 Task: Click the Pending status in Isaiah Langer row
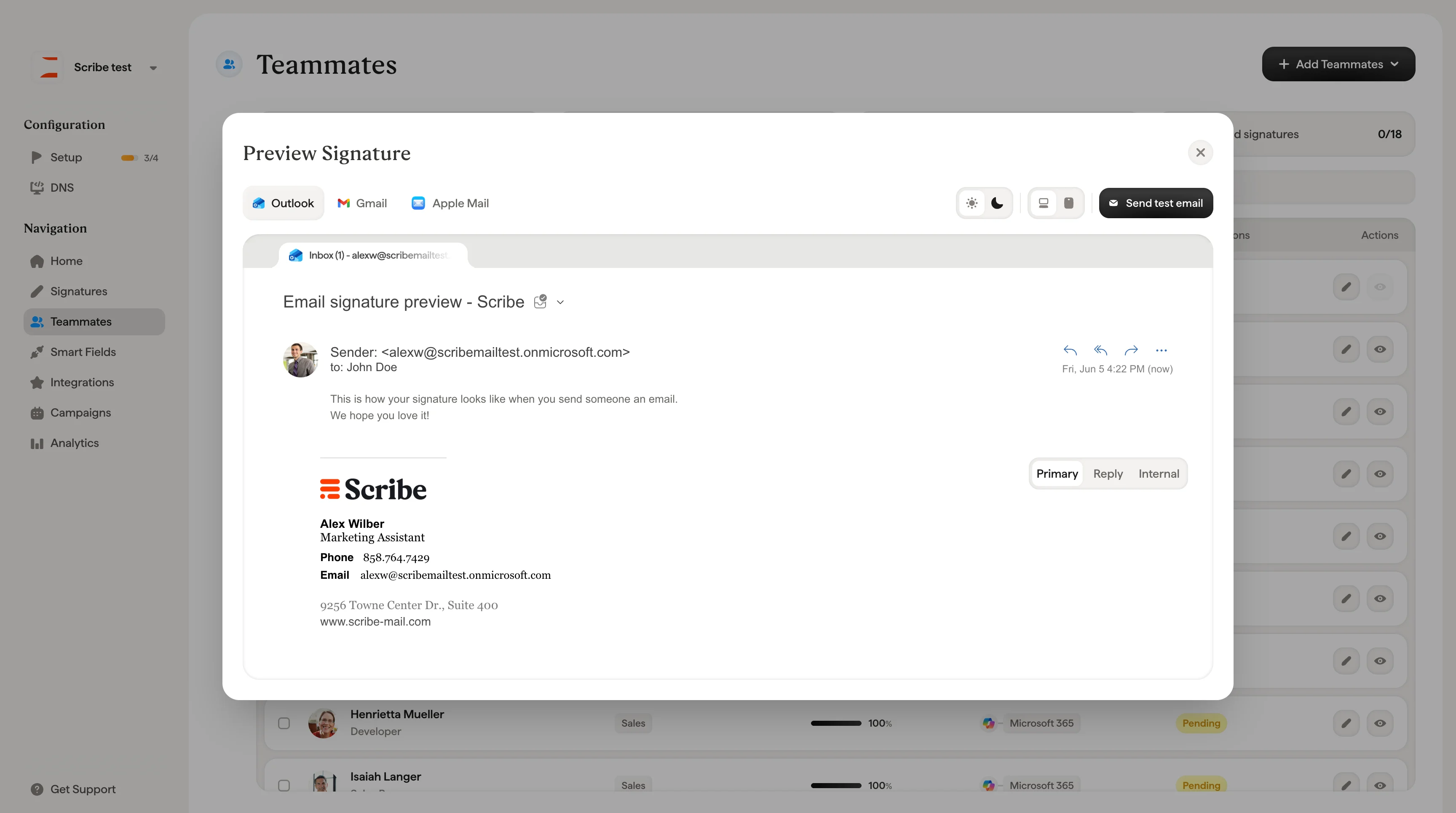tap(1201, 785)
